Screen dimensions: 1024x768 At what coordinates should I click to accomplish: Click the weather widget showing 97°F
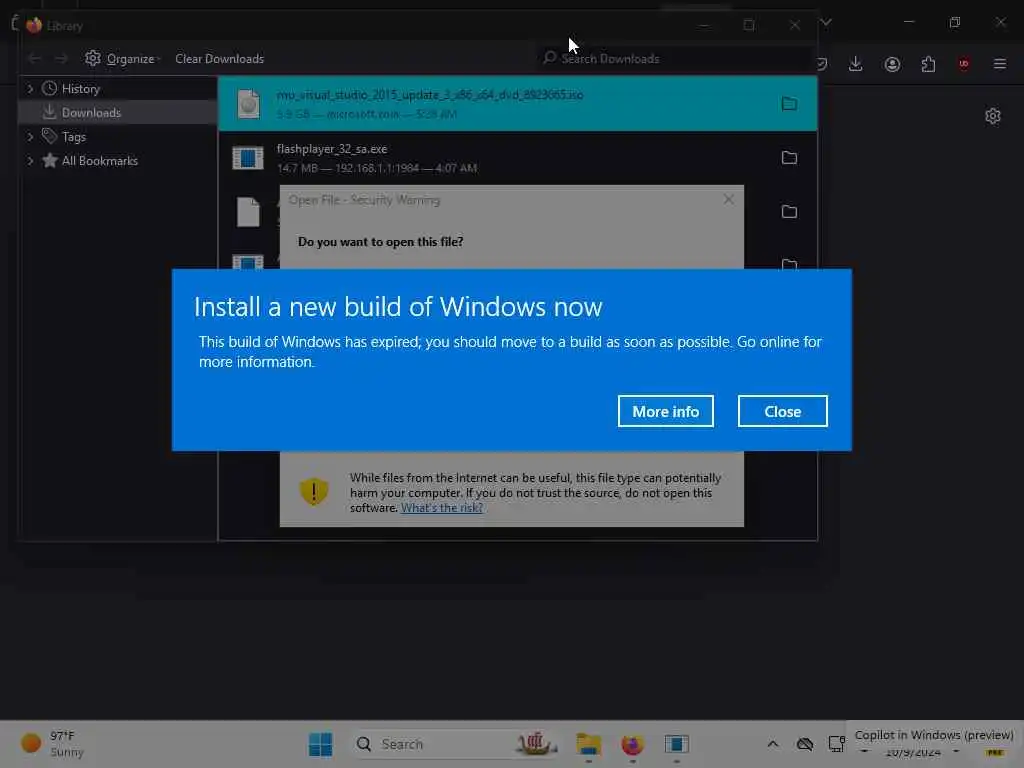[52, 744]
